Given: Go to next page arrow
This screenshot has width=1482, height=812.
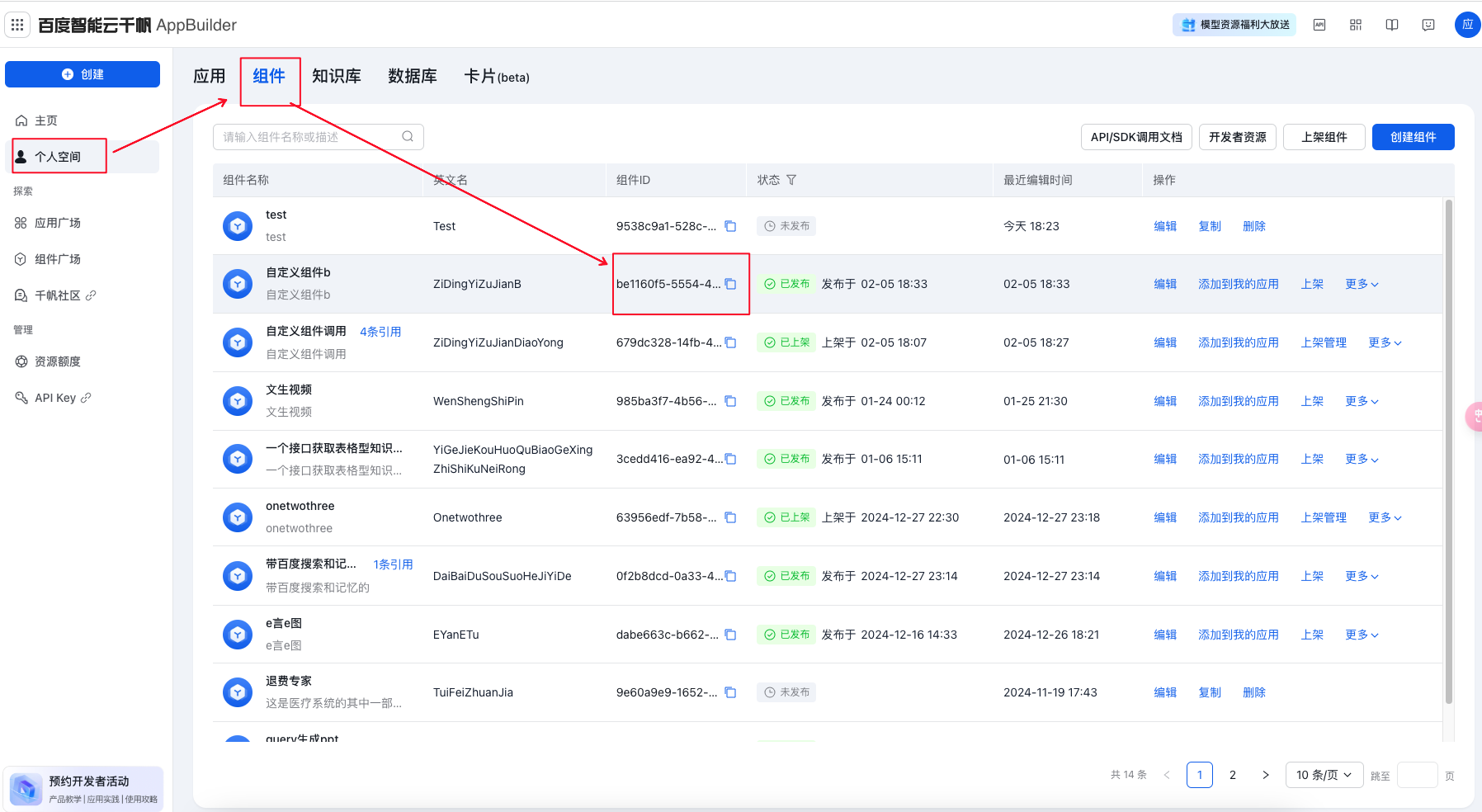Looking at the screenshot, I should coord(1266,775).
